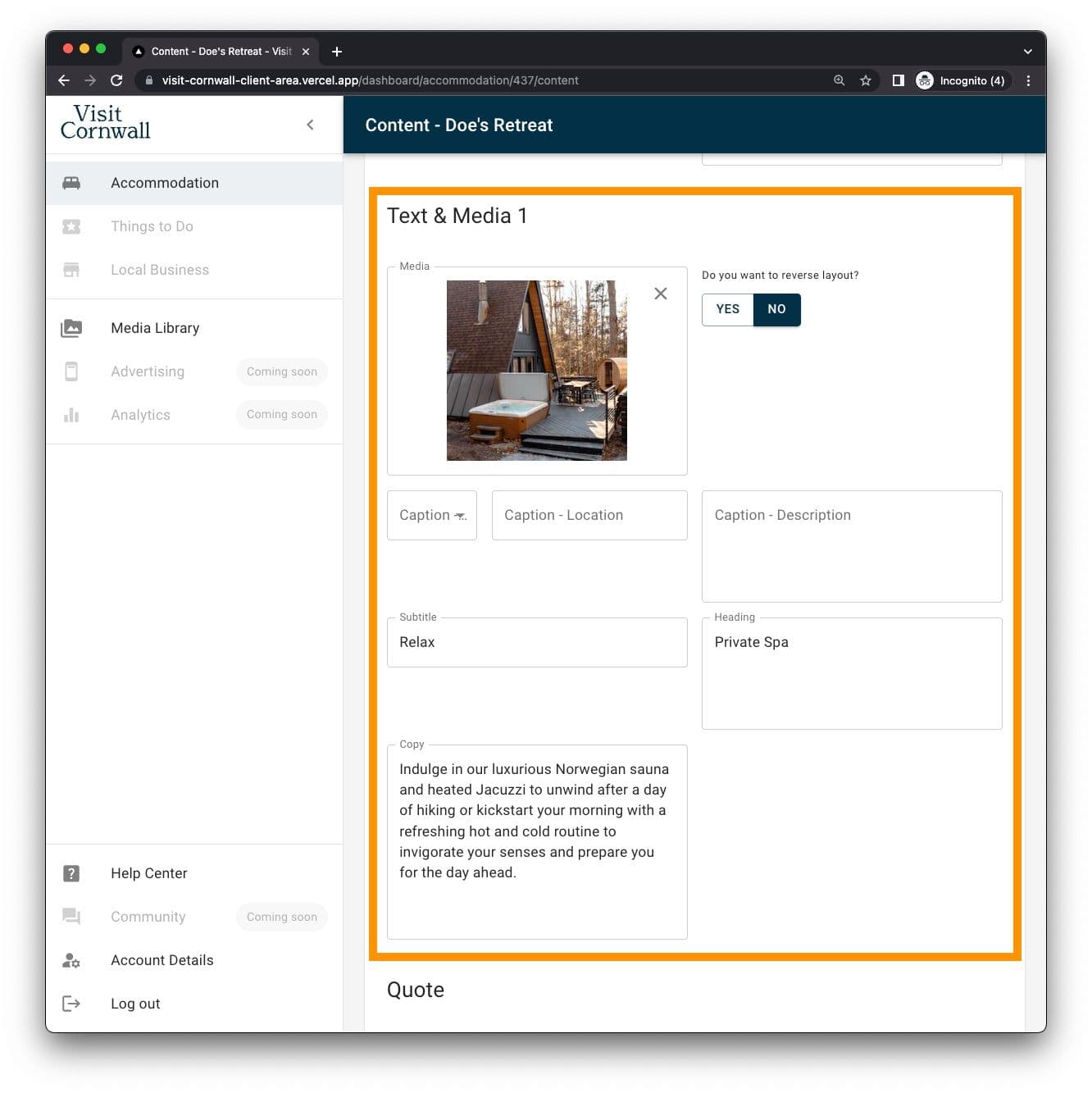1092x1093 pixels.
Task: Close the Content - Doe's Retreat tab
Action: (x=306, y=51)
